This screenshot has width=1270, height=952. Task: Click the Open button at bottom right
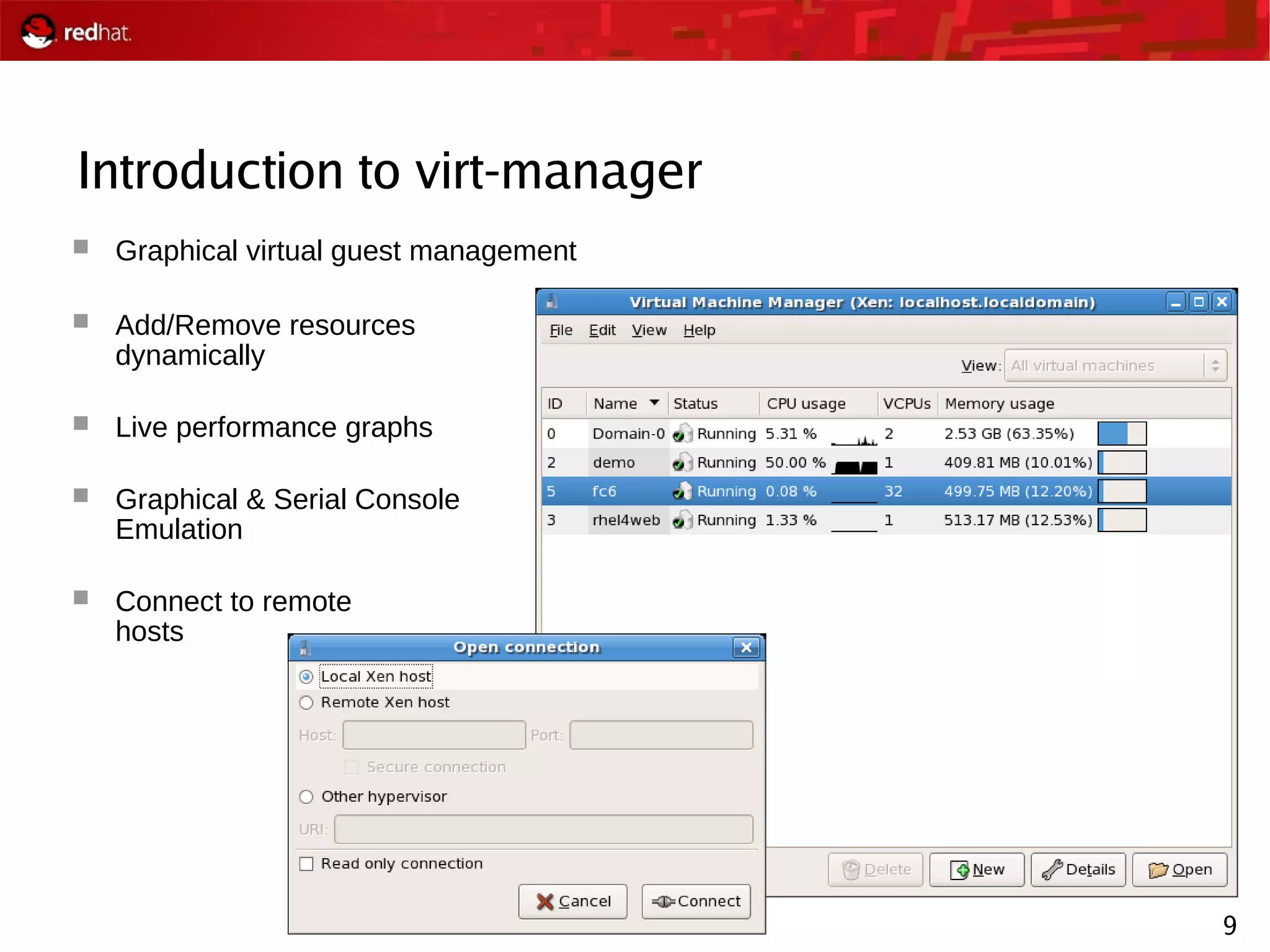click(x=1179, y=870)
